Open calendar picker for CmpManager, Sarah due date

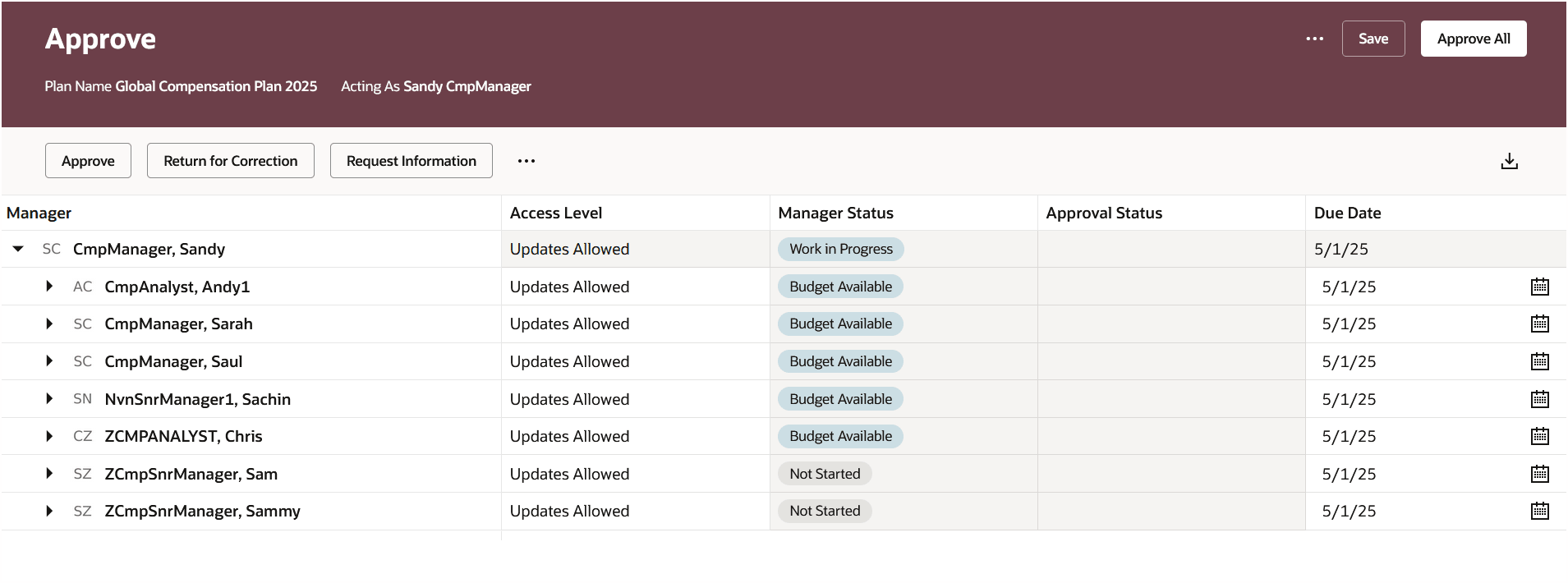[1539, 324]
